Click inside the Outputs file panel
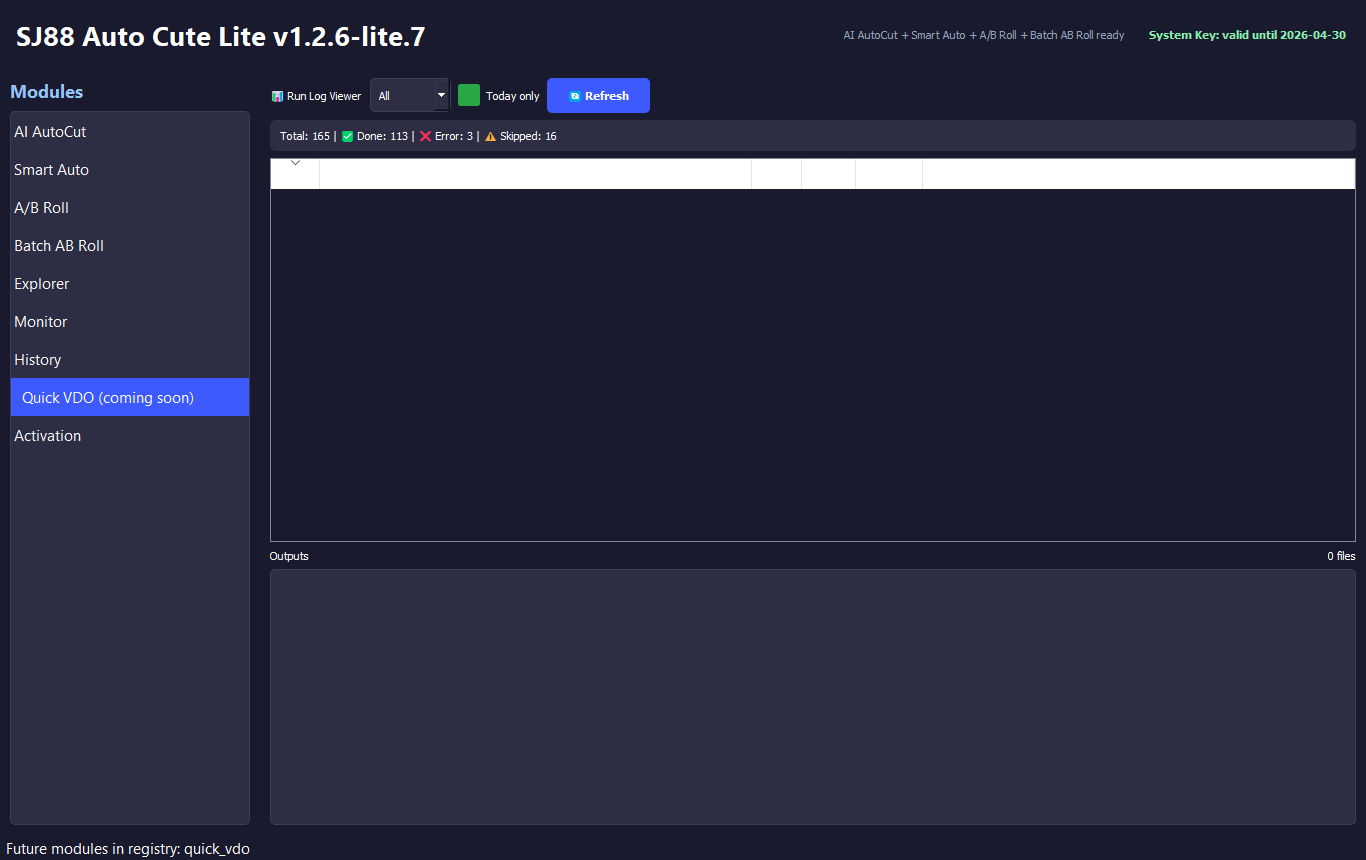The height and width of the screenshot is (860, 1366). pyautogui.click(x=812, y=696)
